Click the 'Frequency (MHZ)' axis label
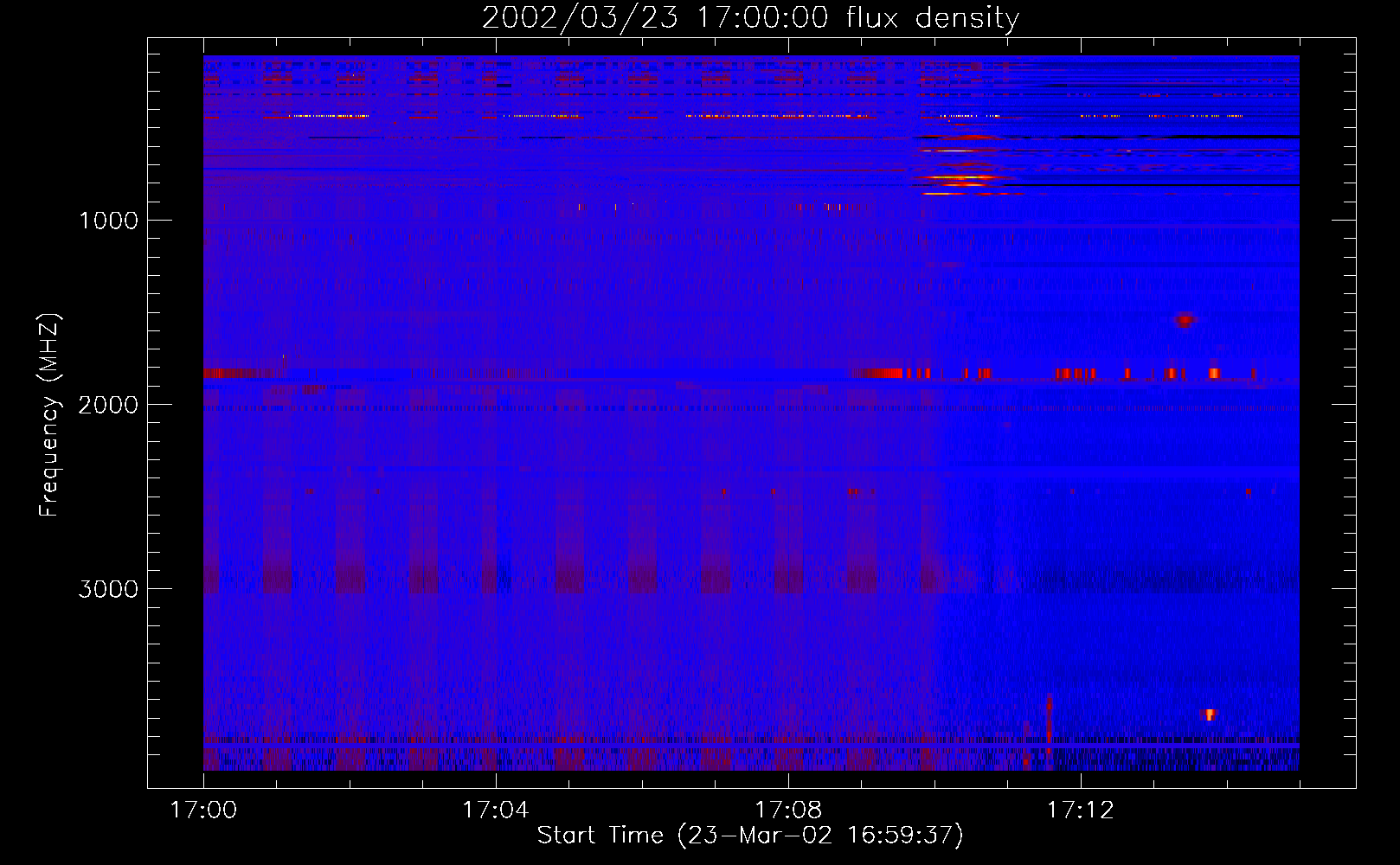This screenshot has height=865, width=1400. click(49, 415)
